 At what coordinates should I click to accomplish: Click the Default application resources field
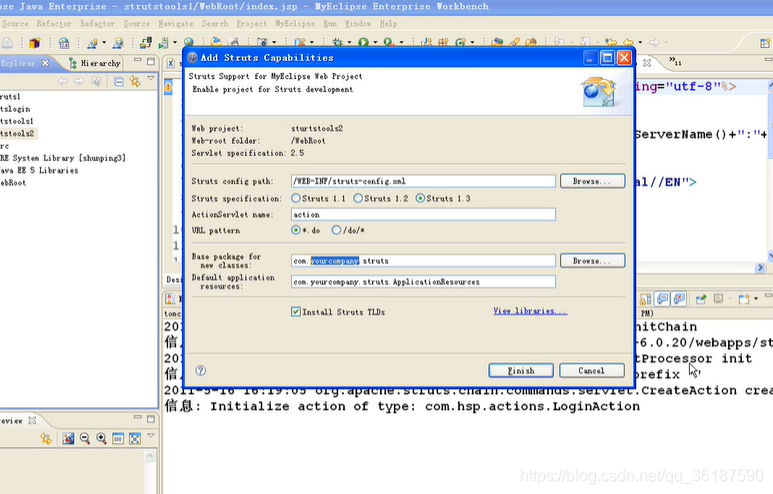pos(423,282)
